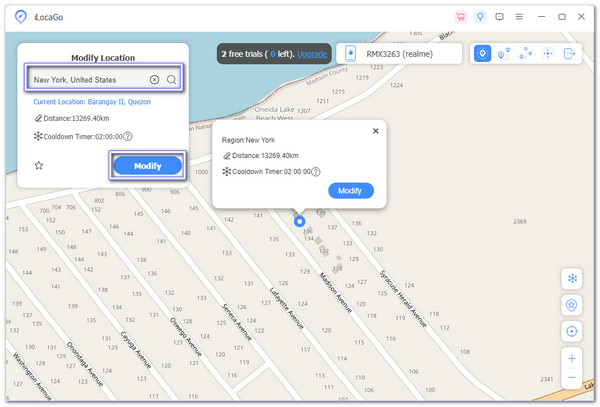Viewport: 600px width, 407px height.
Task: Click Cooldown Timer help icon in left panel
Action: coord(128,137)
